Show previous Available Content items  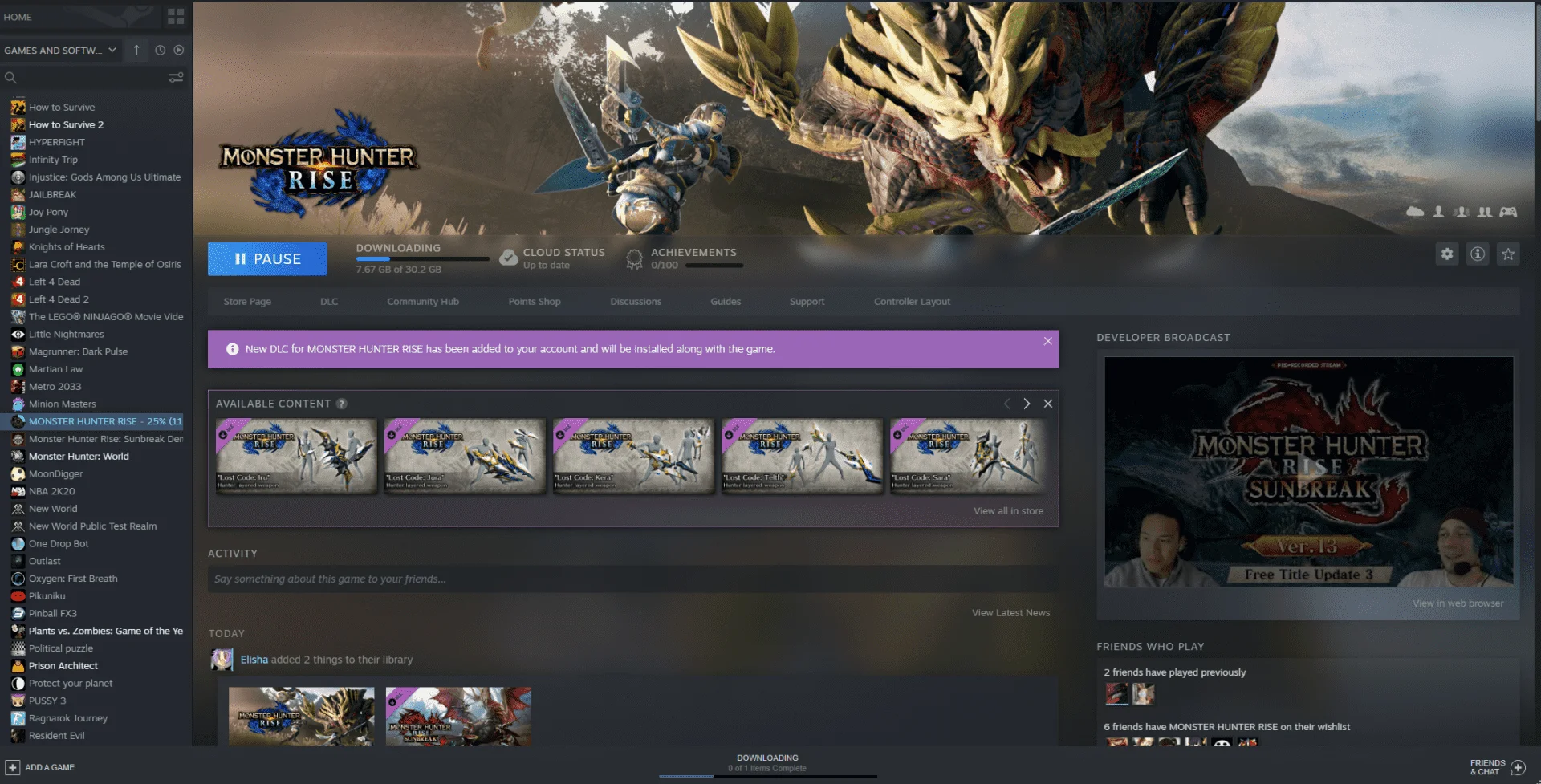(1007, 404)
